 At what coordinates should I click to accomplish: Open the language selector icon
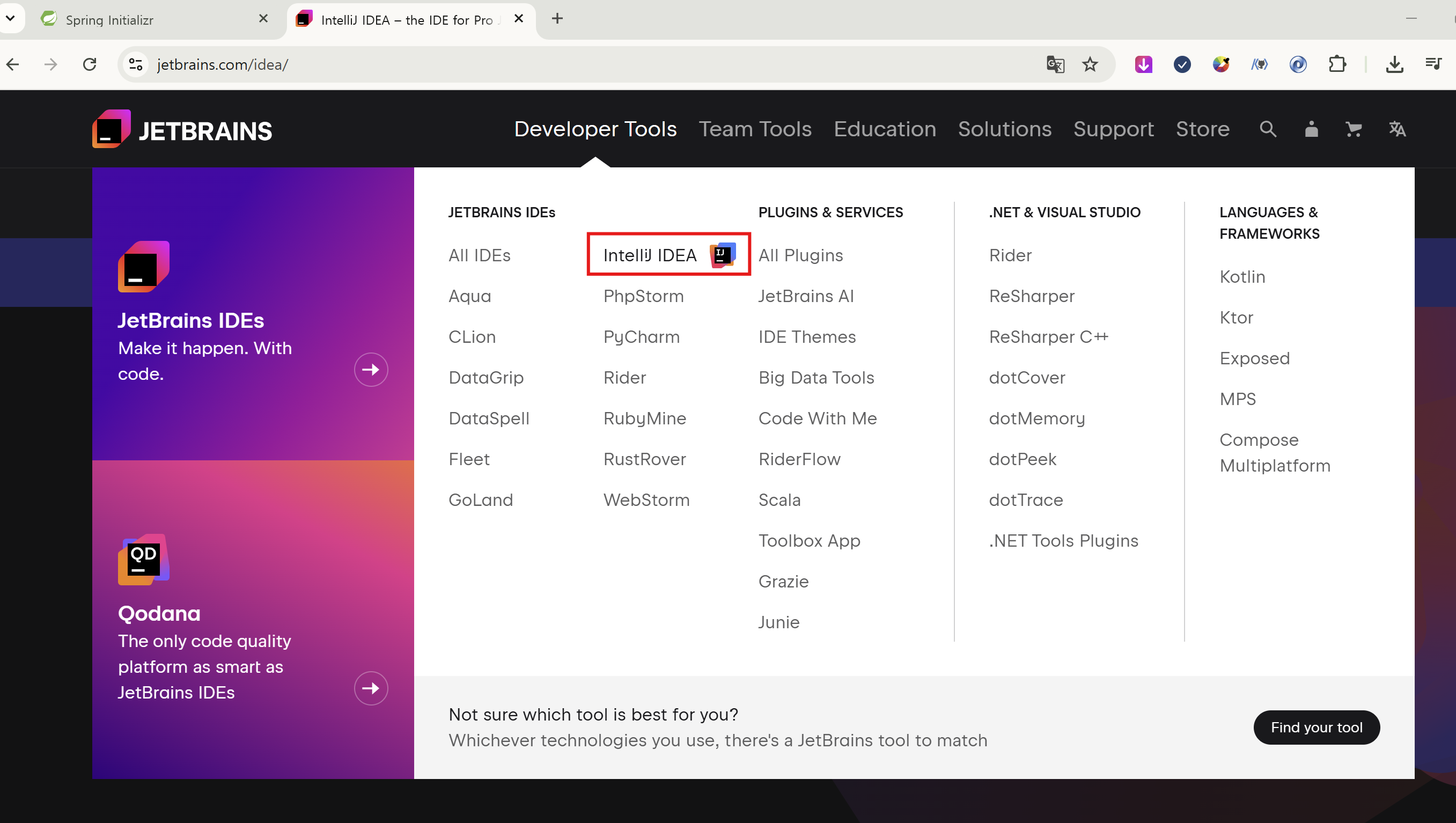1397,129
